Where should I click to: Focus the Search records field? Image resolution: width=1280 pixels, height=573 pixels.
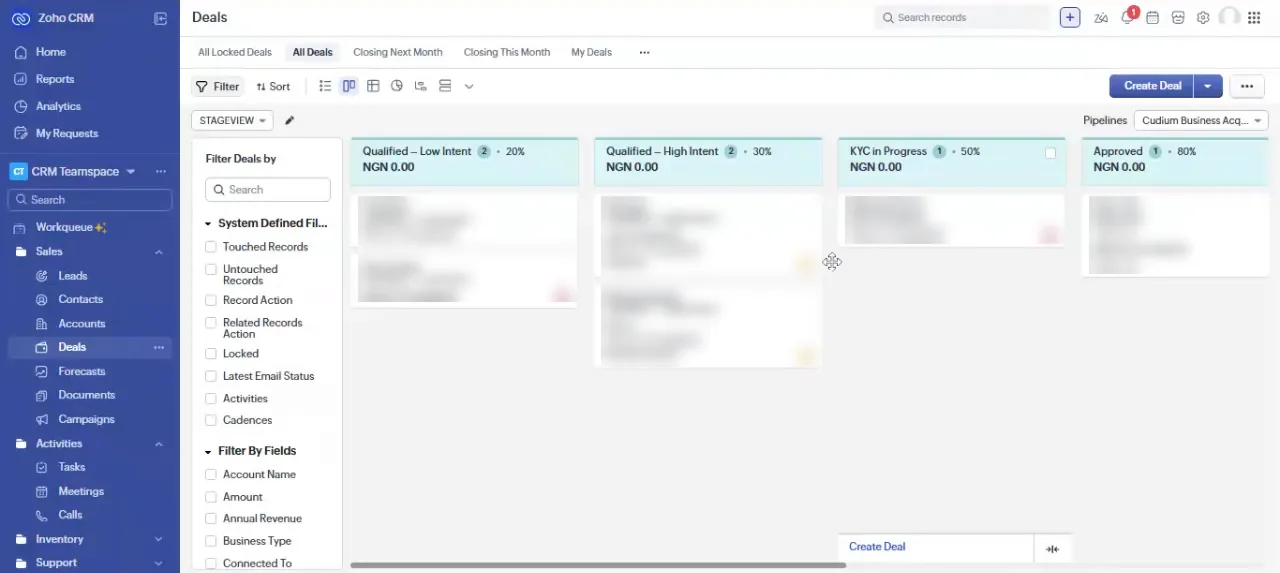point(962,18)
